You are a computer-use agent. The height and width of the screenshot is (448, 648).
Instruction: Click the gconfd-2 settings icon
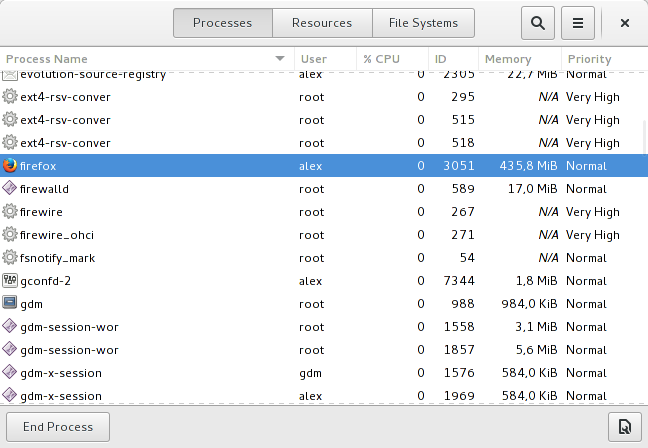[10, 281]
